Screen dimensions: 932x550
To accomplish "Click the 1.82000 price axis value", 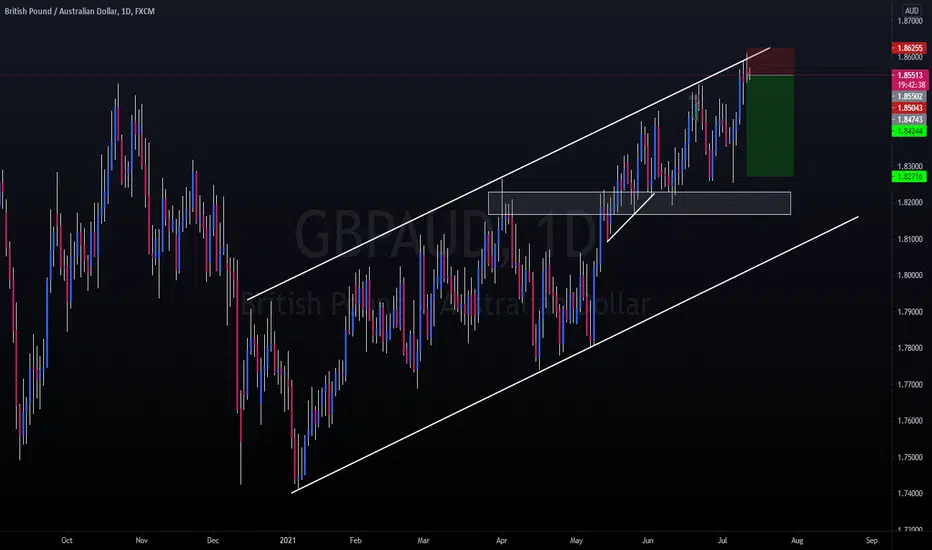I will tap(910, 203).
